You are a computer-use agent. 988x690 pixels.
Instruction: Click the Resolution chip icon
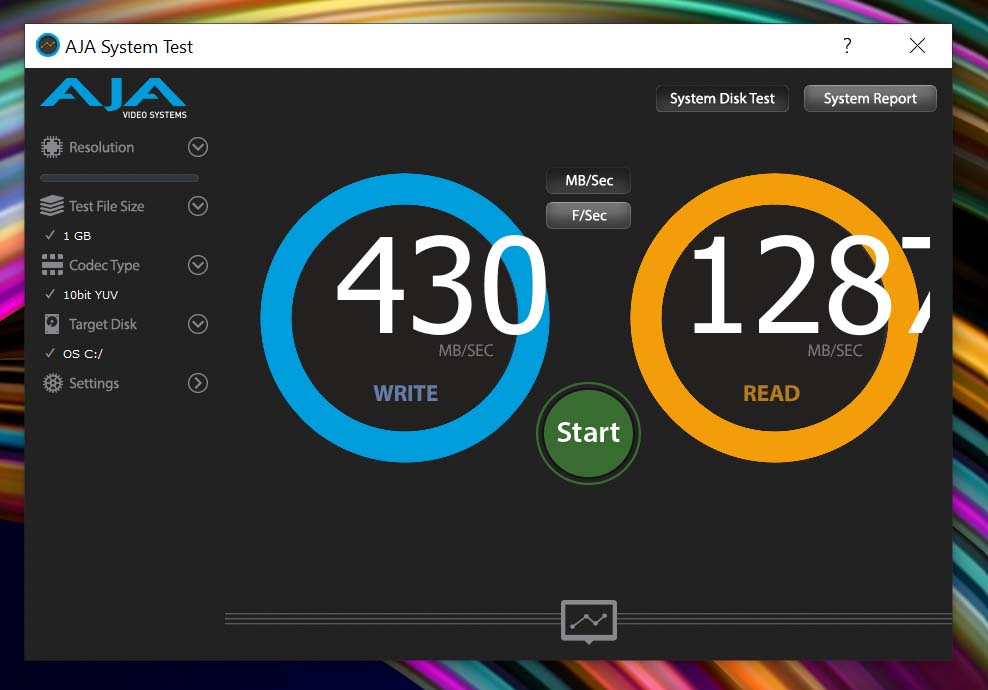52,147
